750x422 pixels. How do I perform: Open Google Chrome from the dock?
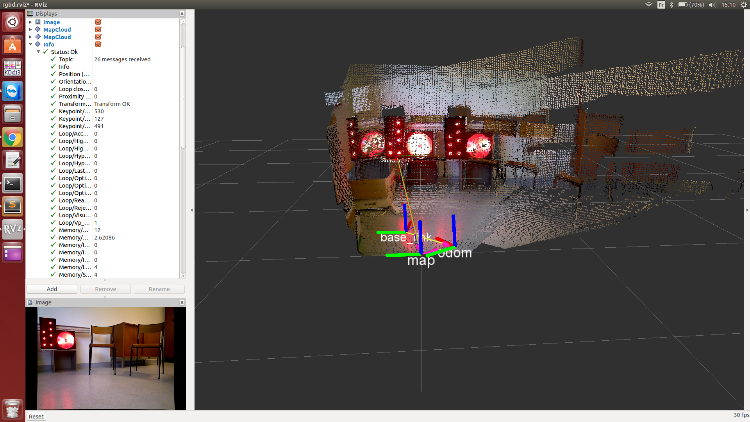point(12,138)
